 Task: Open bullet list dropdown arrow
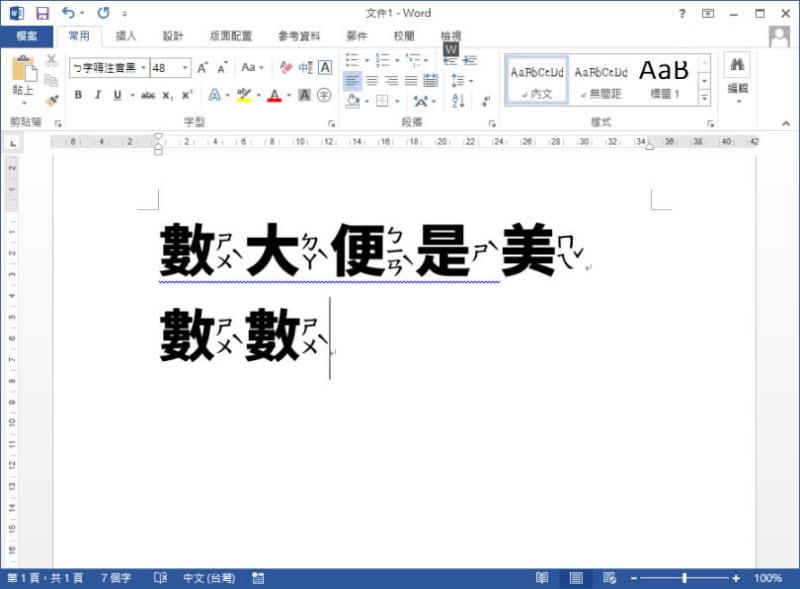[366, 60]
